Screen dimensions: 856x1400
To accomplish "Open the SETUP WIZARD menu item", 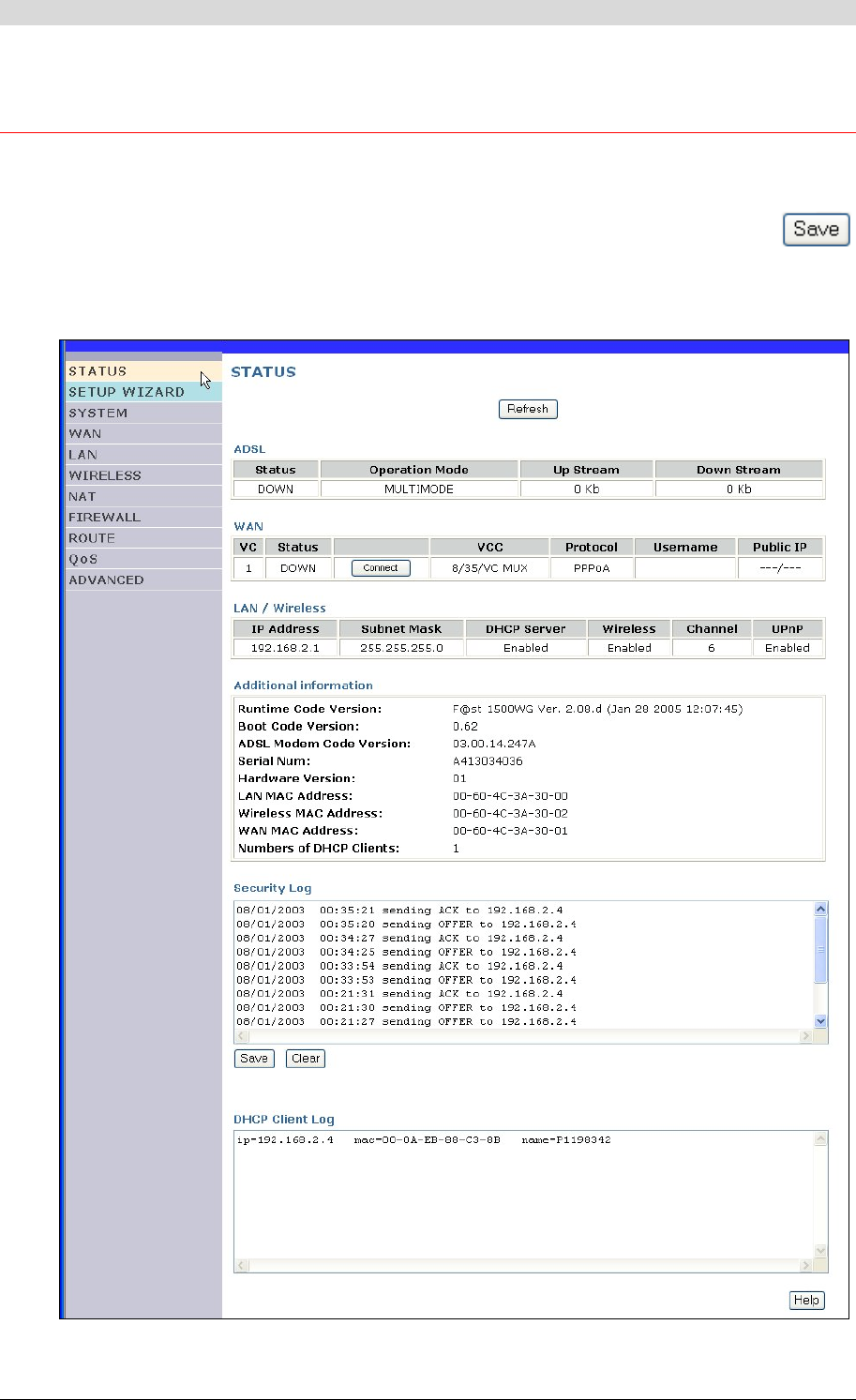I will pyautogui.click(x=143, y=392).
